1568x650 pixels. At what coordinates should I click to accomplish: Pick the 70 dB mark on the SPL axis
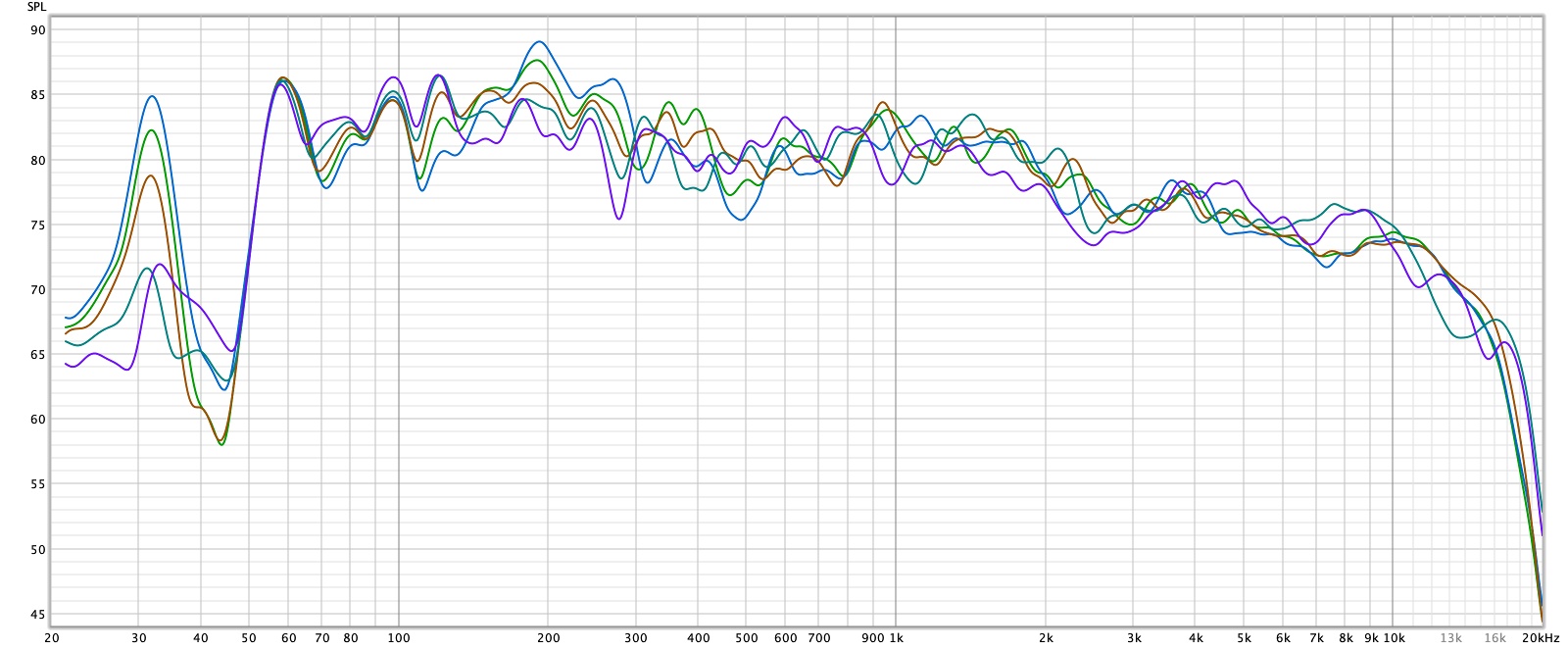point(38,289)
